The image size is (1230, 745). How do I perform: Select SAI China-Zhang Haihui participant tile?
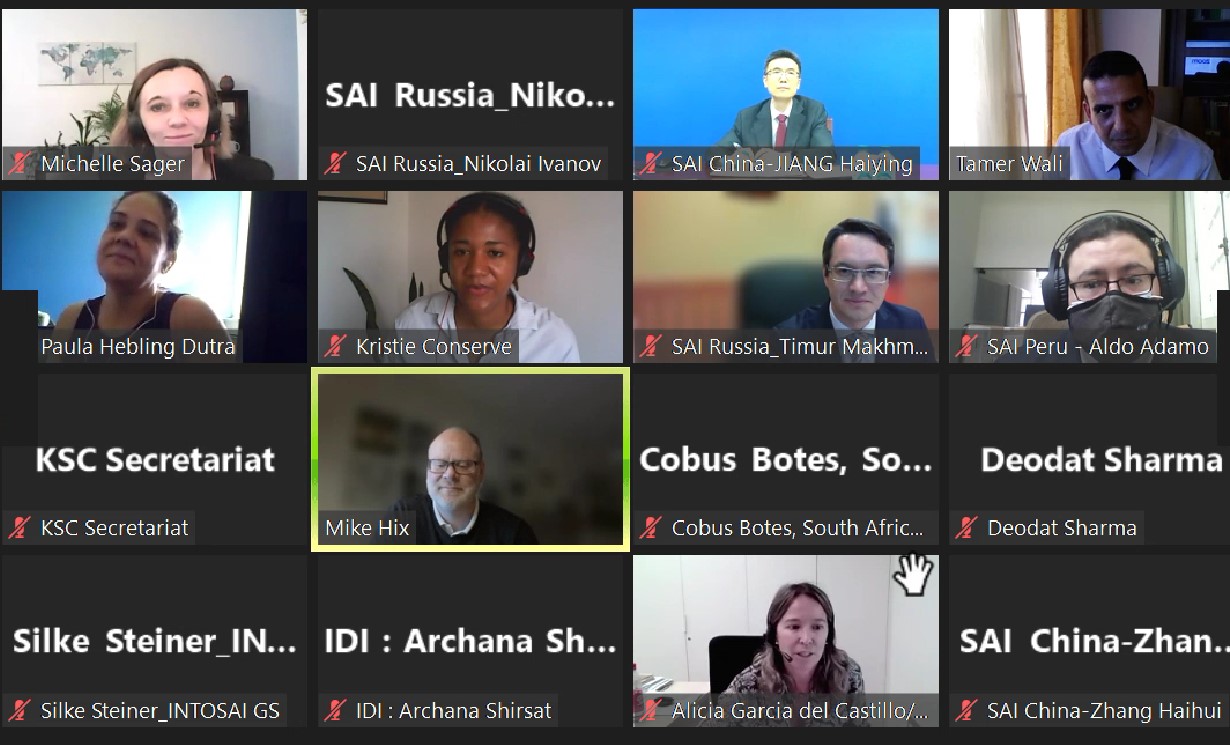[1089, 641]
